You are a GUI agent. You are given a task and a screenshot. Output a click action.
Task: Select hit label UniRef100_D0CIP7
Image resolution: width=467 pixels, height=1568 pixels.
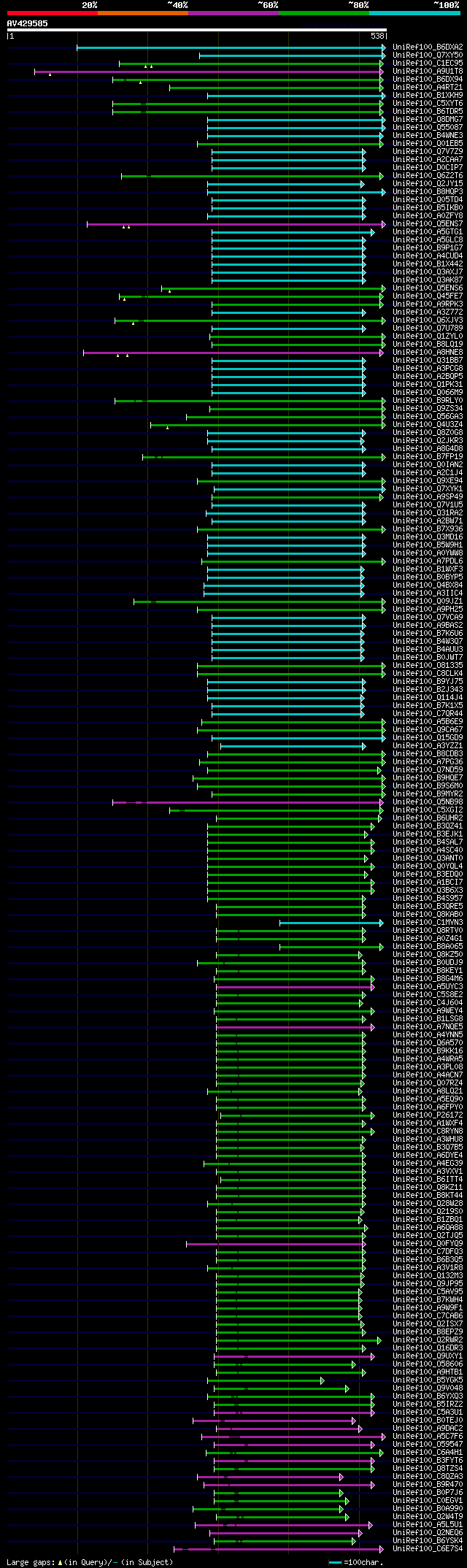428,168
